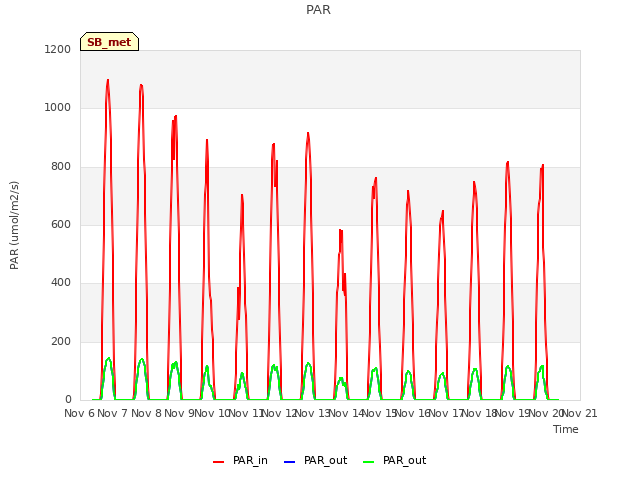Screen dimensions: 640x480
Task: Click the green PAR_out legend swatch
Action: tap(368, 461)
